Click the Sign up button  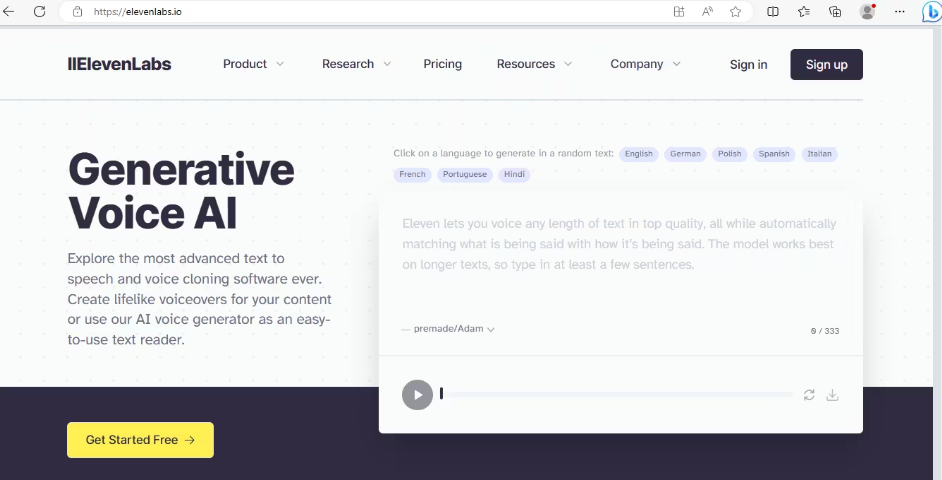pos(827,64)
